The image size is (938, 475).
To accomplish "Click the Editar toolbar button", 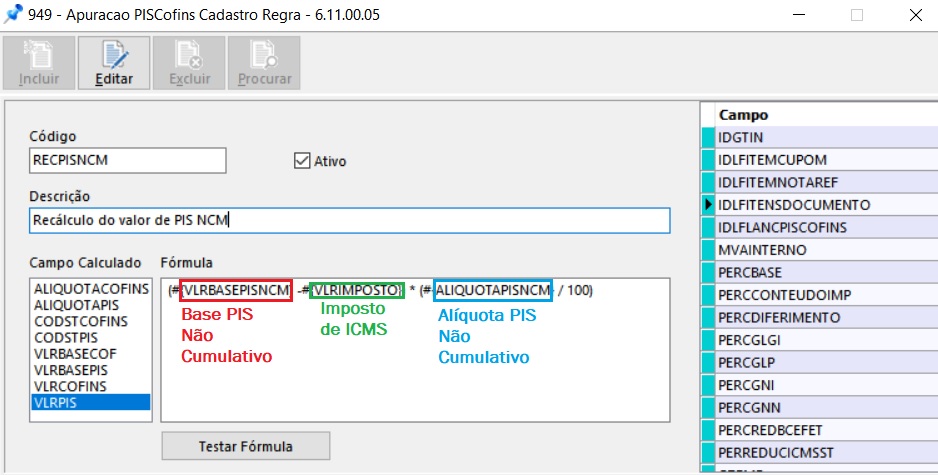I will click(x=114, y=63).
